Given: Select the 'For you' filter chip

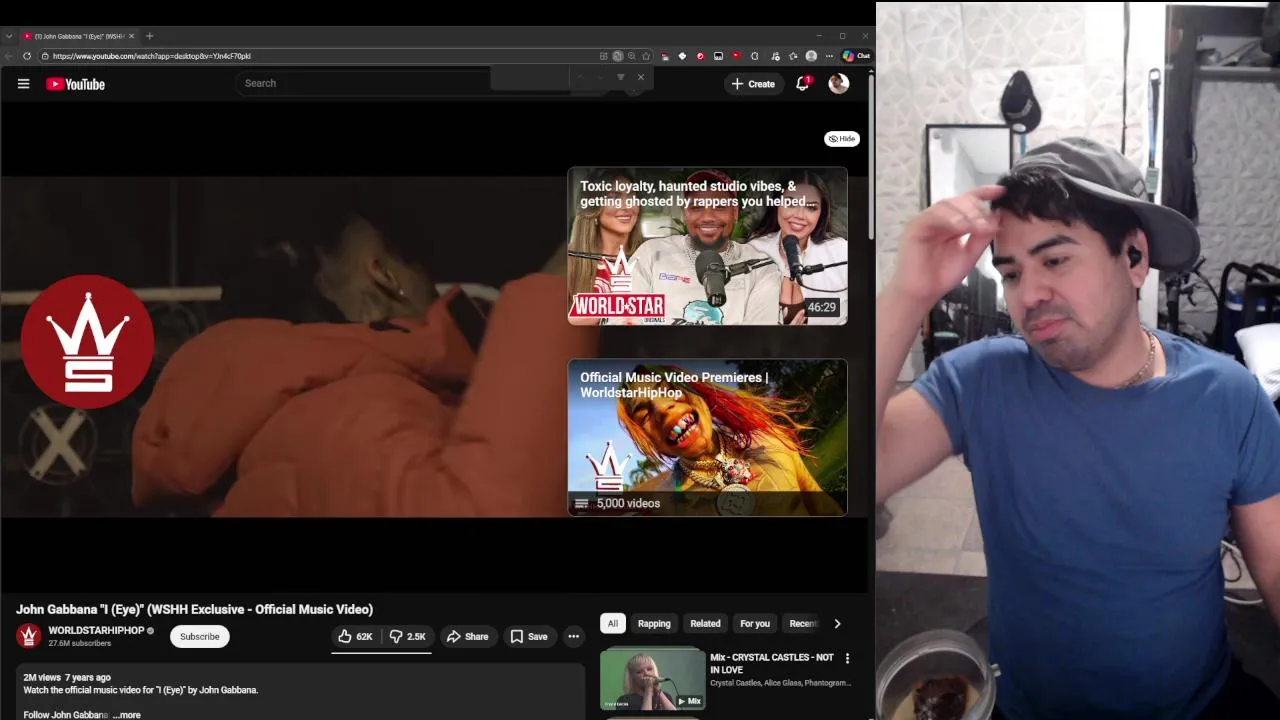Looking at the screenshot, I should coord(755,624).
